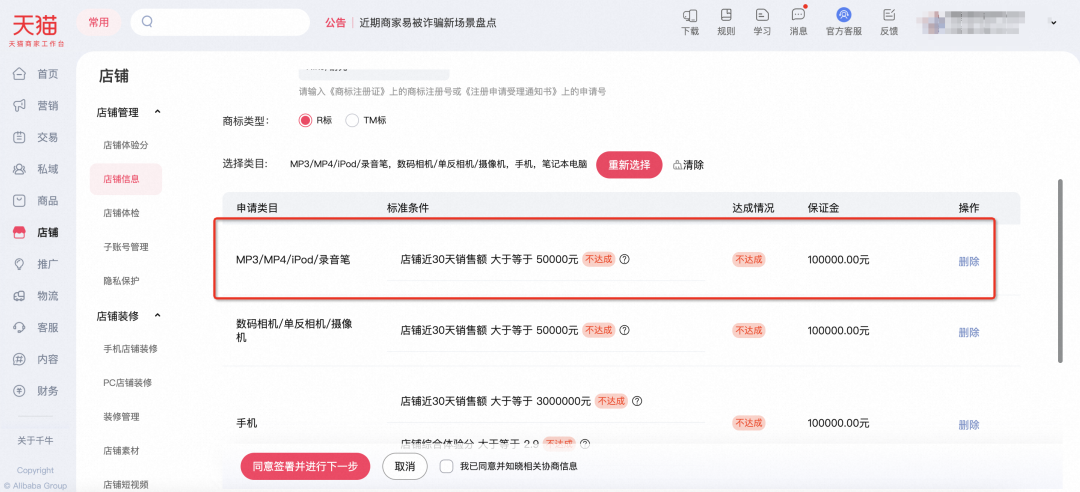Click the page vertical scrollbar
Image resolution: width=1080 pixels, height=492 pixels.
click(x=1060, y=270)
